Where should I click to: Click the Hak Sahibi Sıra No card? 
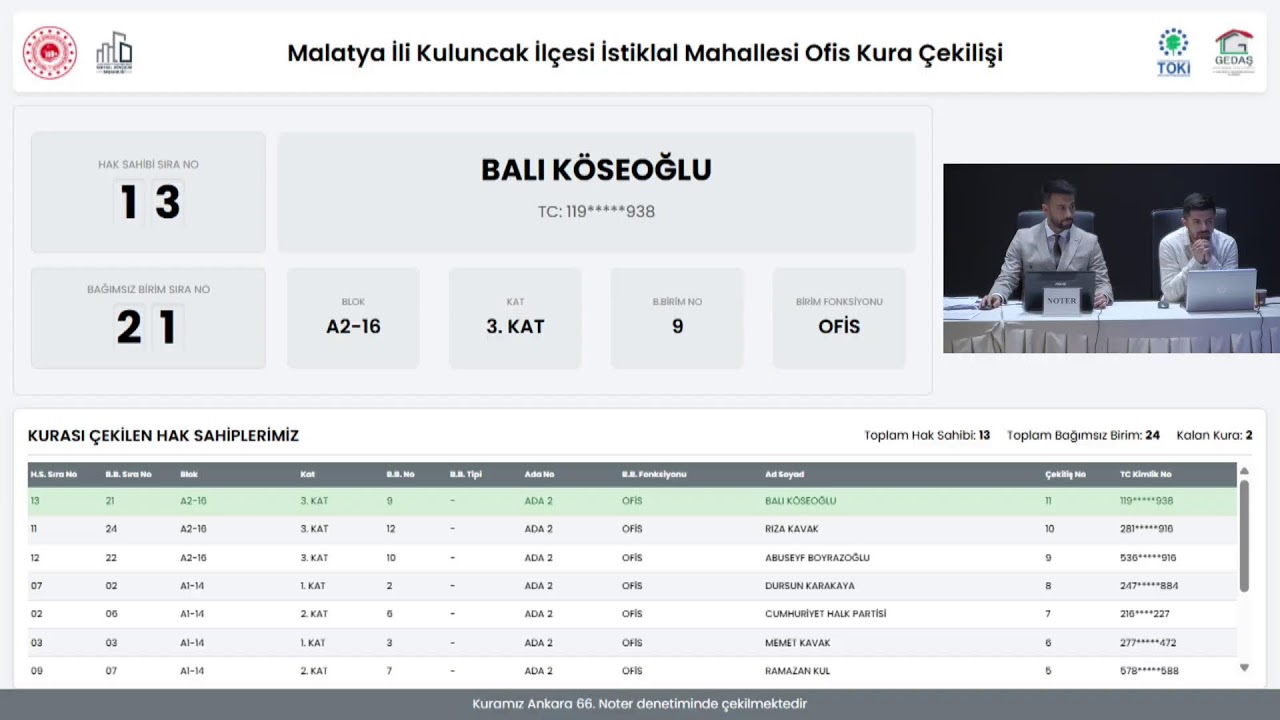point(148,192)
